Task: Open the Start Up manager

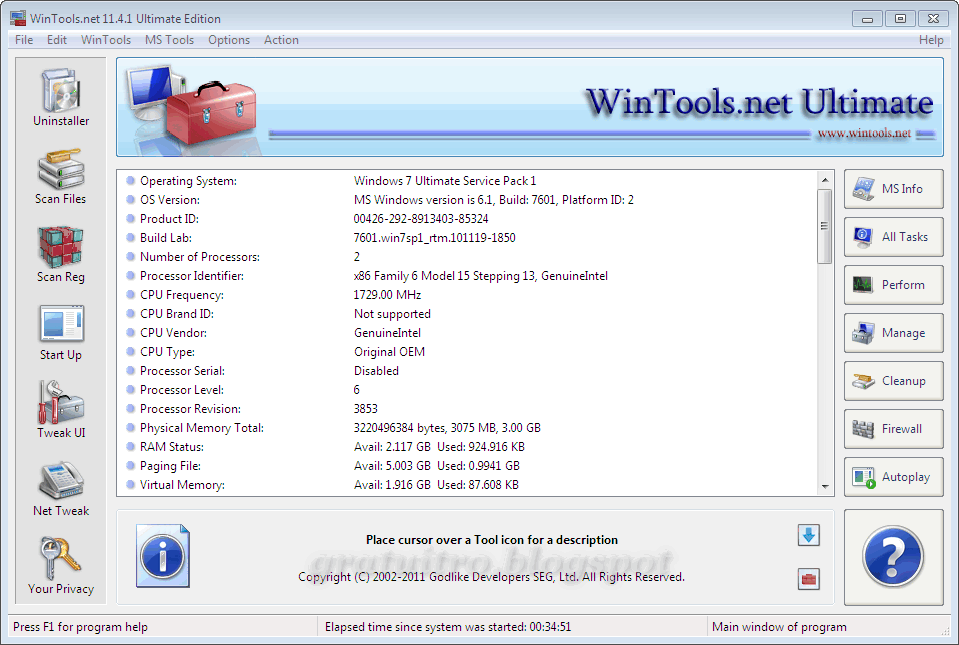Action: (x=61, y=333)
